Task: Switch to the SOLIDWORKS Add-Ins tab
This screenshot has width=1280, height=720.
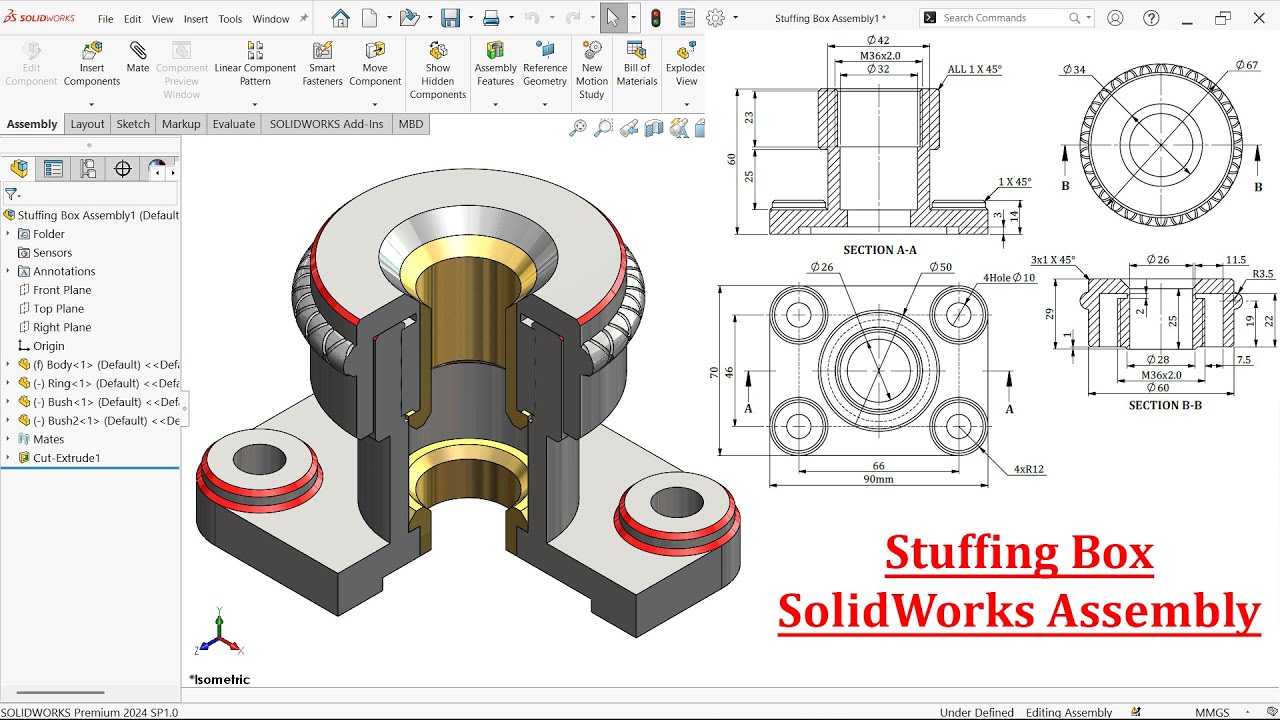Action: (x=327, y=124)
